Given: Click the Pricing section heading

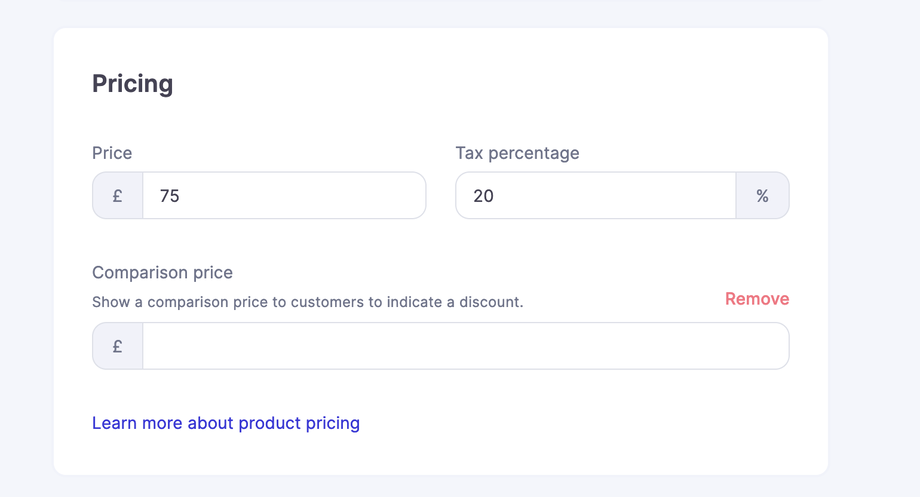Looking at the screenshot, I should pos(132,84).
